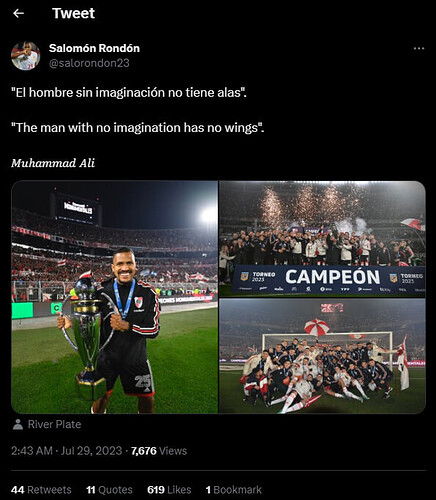
Task: Go back using the left arrow icon
Action: pos(18,13)
